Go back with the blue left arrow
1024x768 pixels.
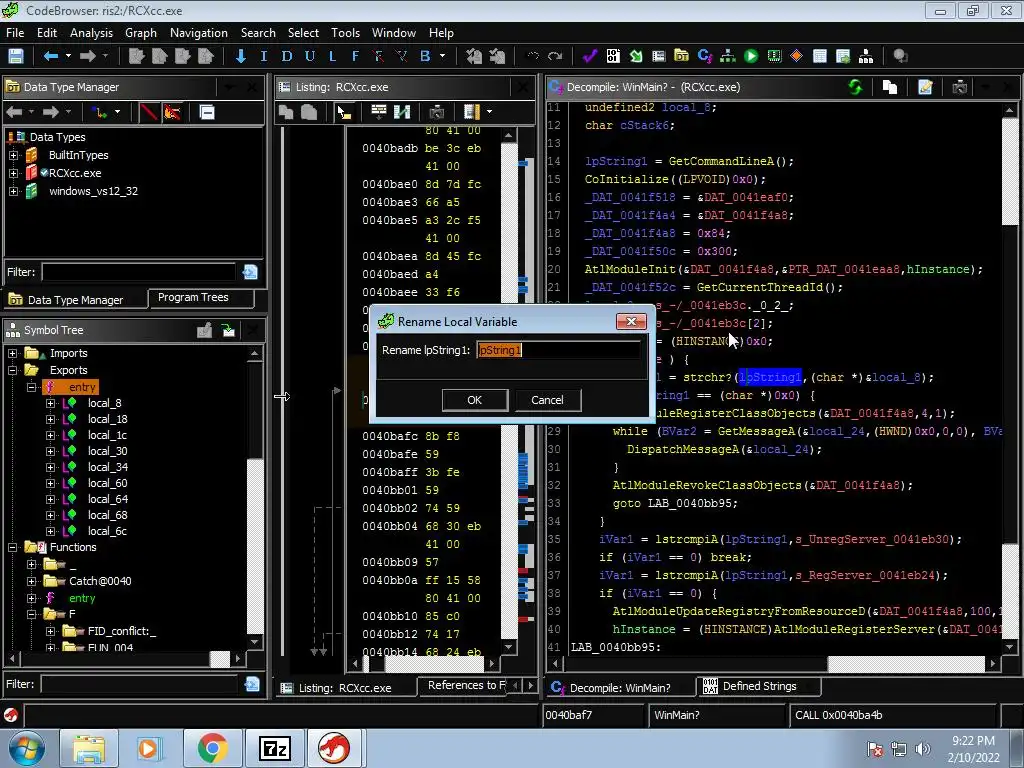(51, 56)
